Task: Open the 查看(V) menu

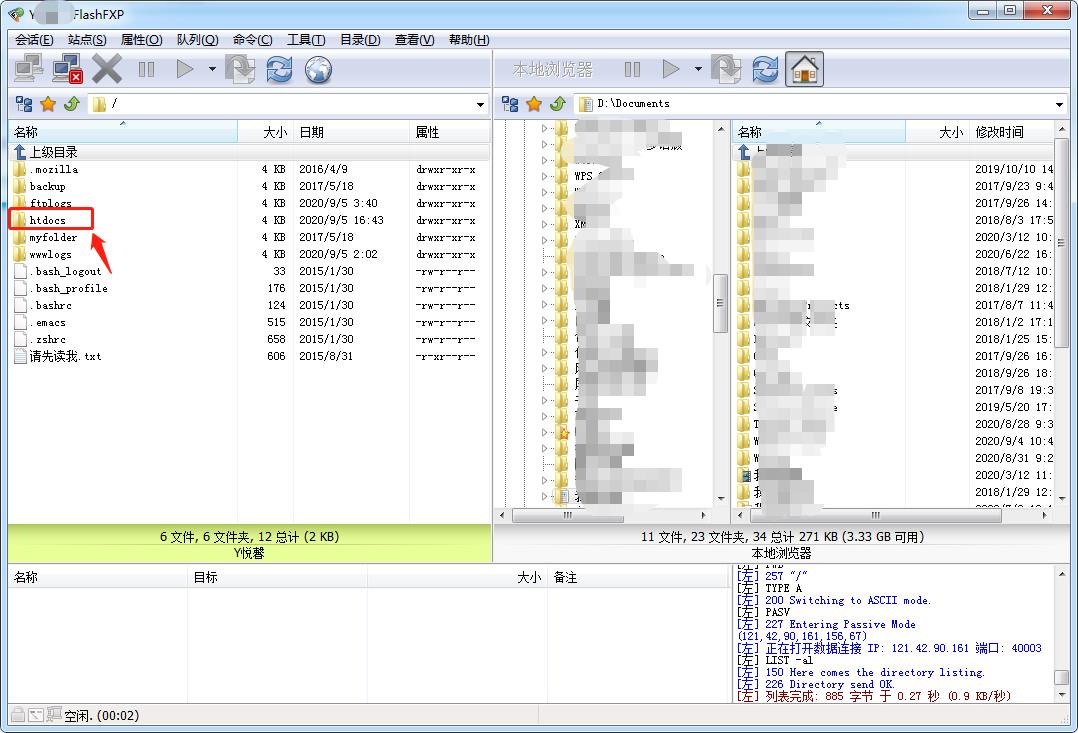Action: [415, 40]
